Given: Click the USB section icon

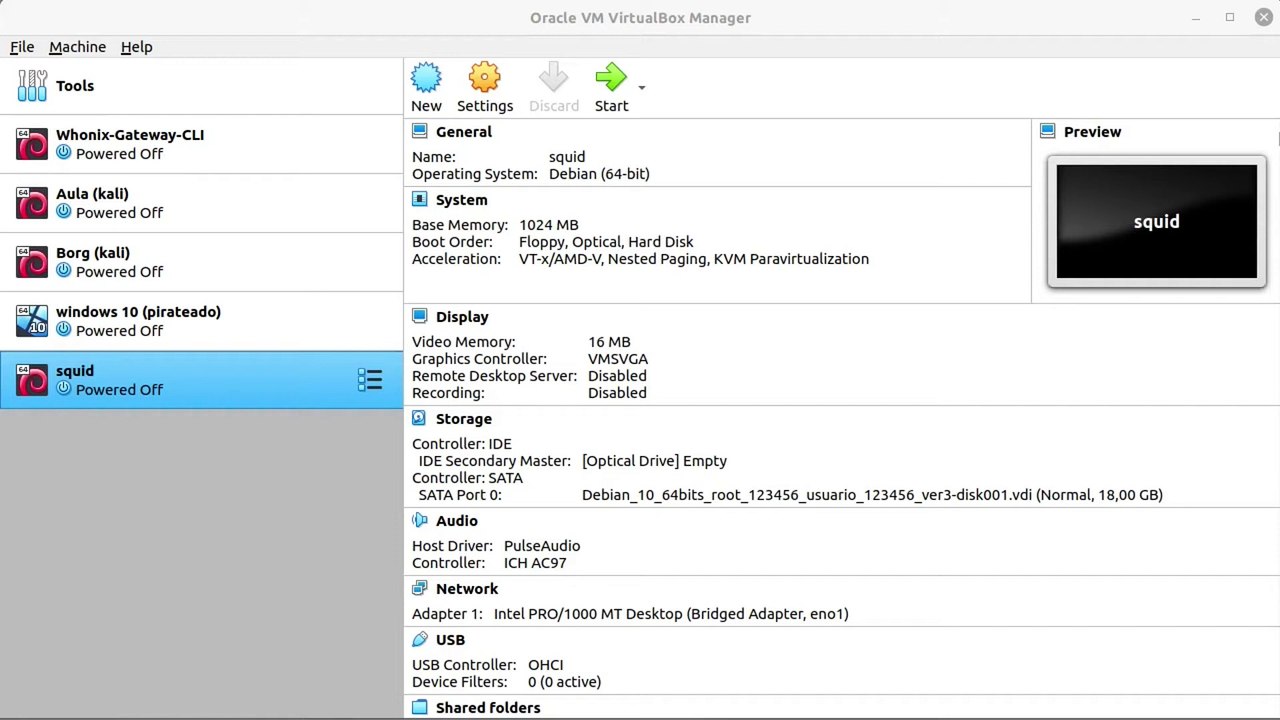Looking at the screenshot, I should coord(420,639).
